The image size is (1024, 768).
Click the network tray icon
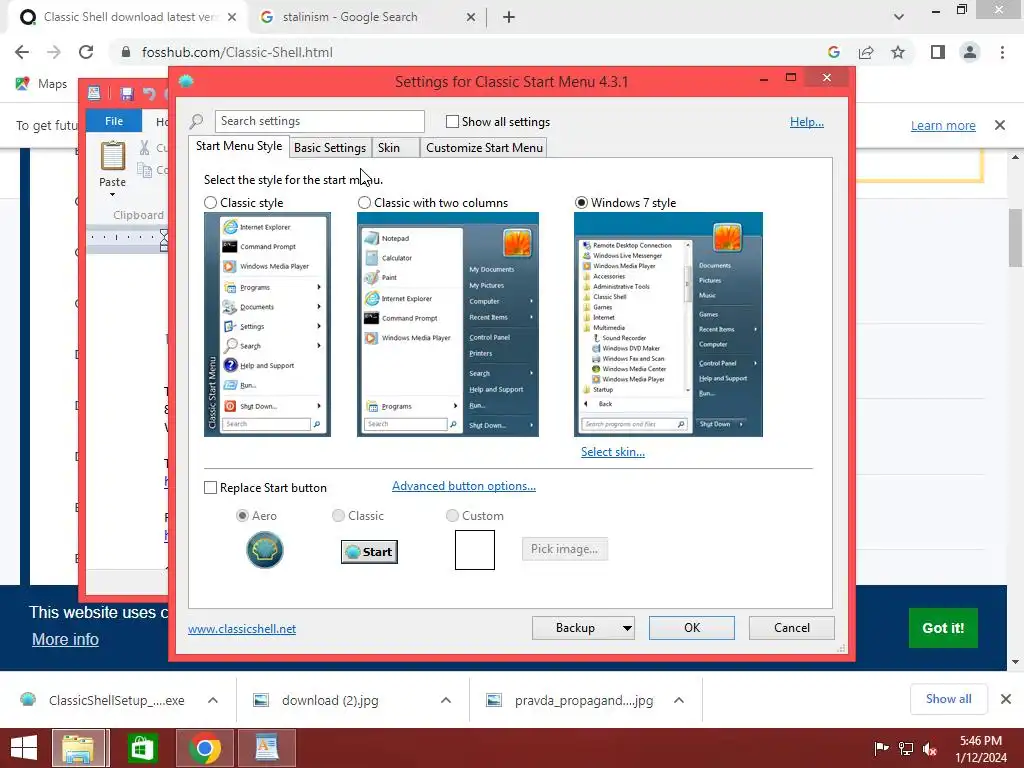coord(906,749)
